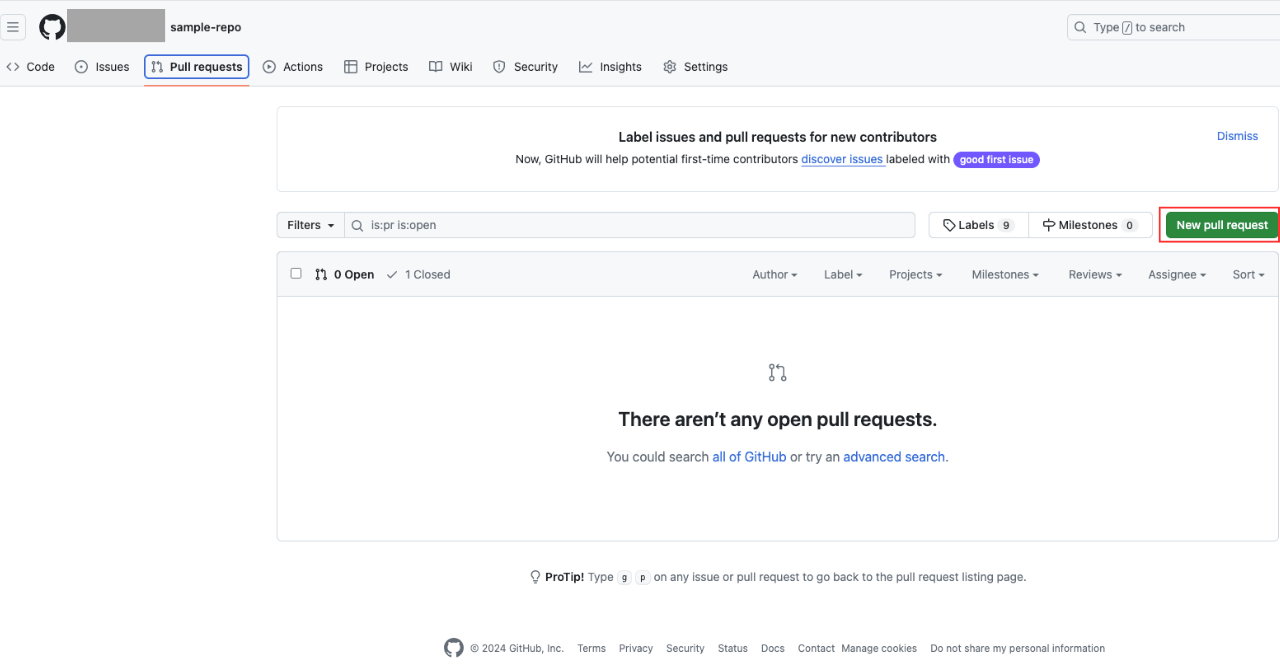1280x670 pixels.
Task: Open the Projects tab
Action: coord(376,67)
